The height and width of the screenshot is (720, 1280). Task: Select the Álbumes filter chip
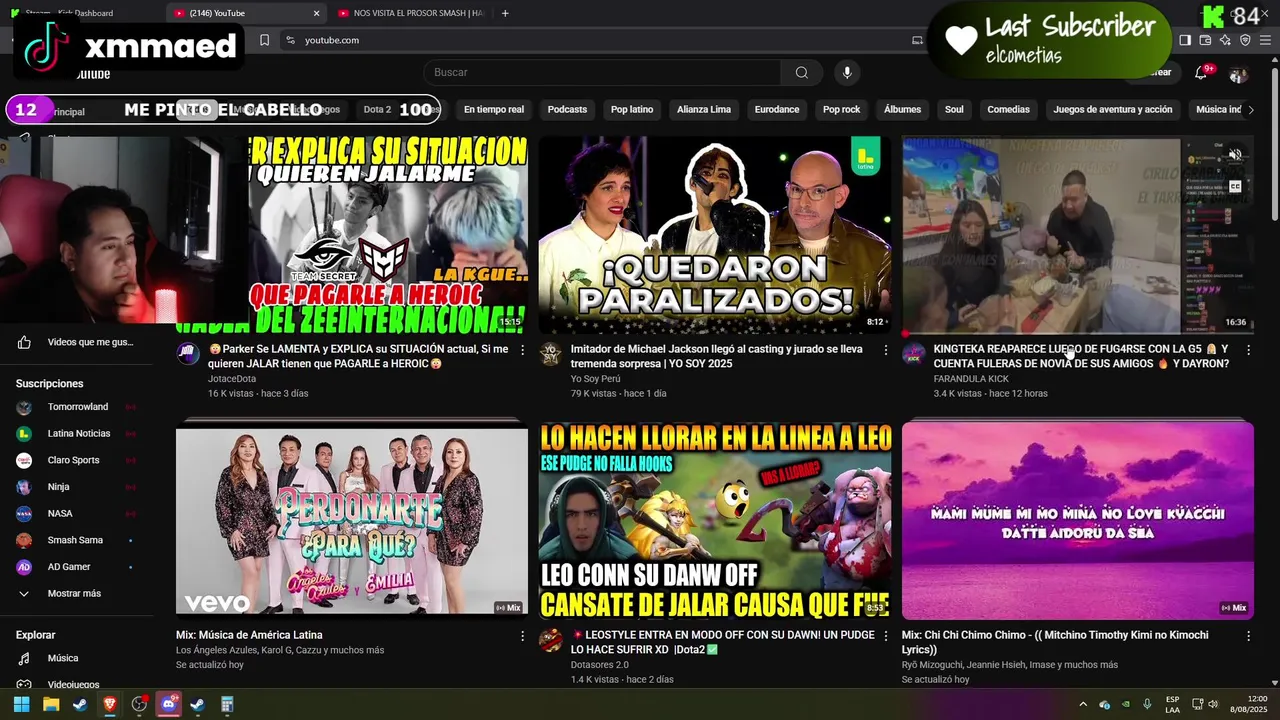(x=903, y=109)
